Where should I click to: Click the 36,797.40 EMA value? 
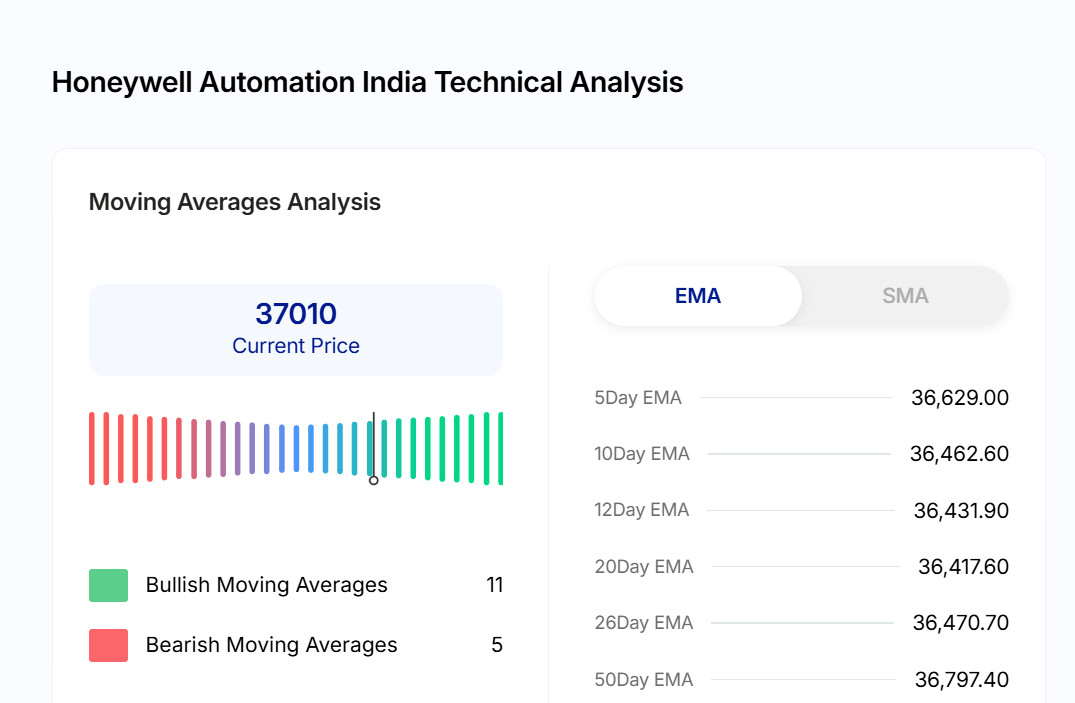coord(961,680)
